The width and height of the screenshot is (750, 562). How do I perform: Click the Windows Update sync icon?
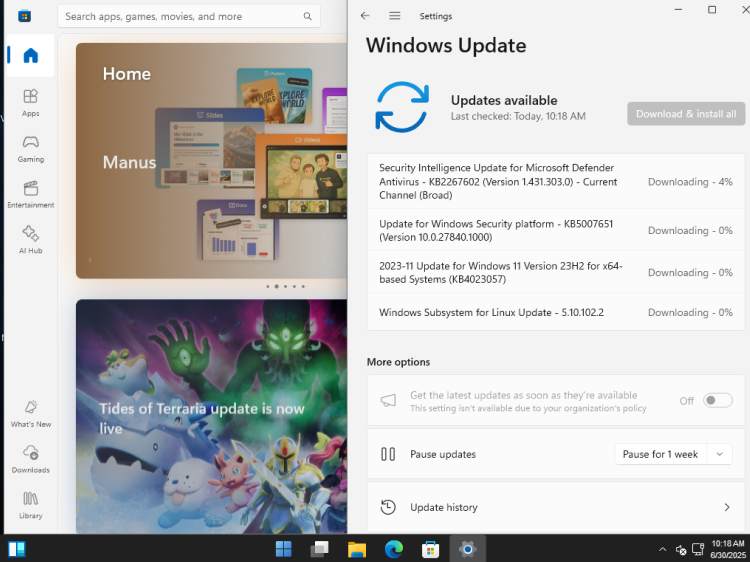(402, 107)
